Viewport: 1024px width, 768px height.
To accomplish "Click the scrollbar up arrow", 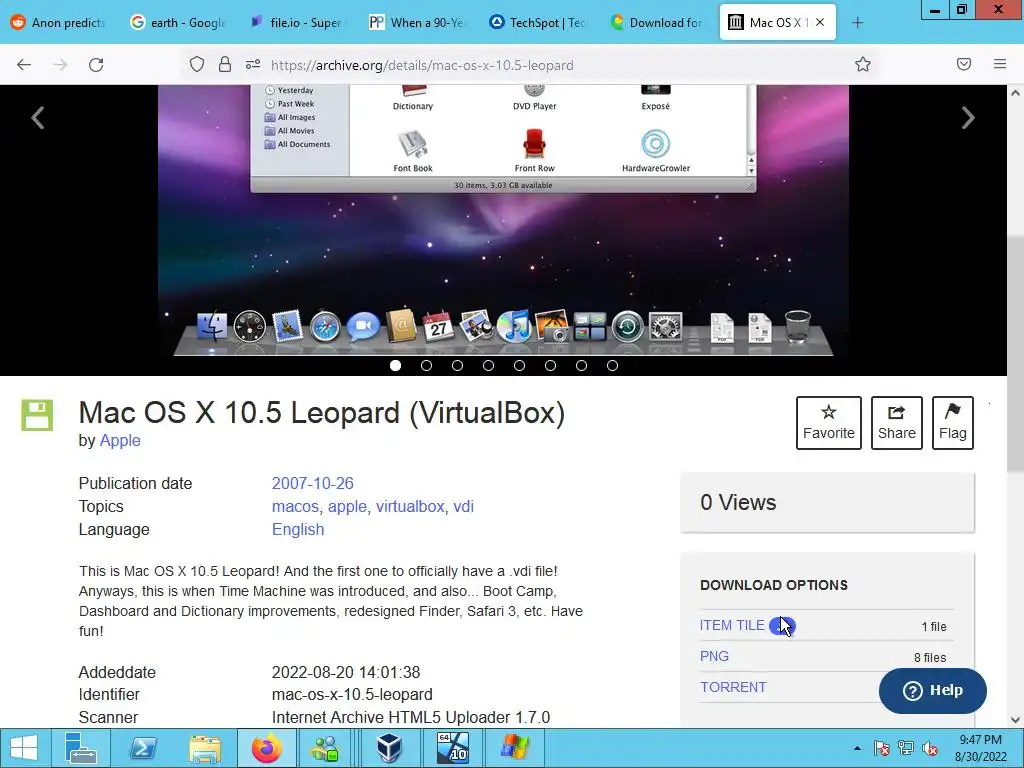I will pyautogui.click(x=1015, y=93).
